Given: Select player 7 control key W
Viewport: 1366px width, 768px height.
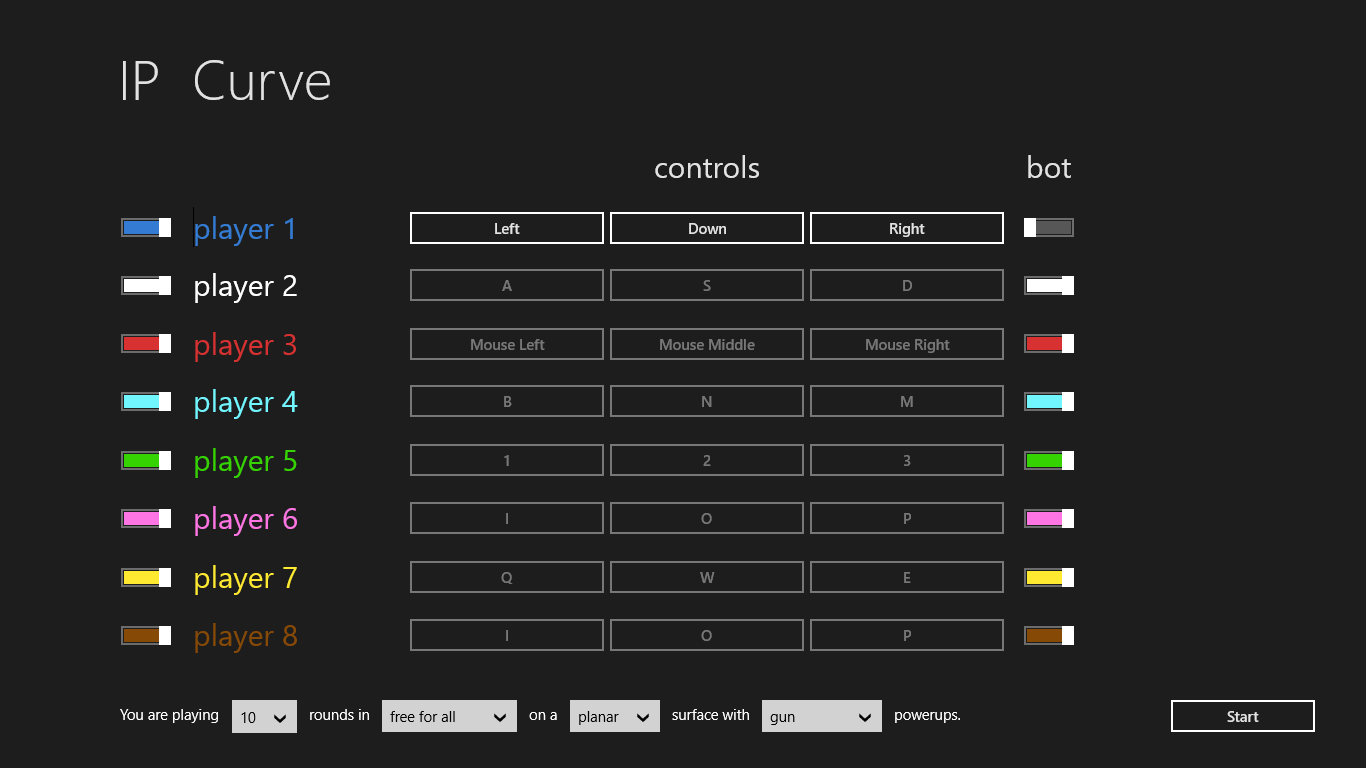Looking at the screenshot, I should pos(707,578).
